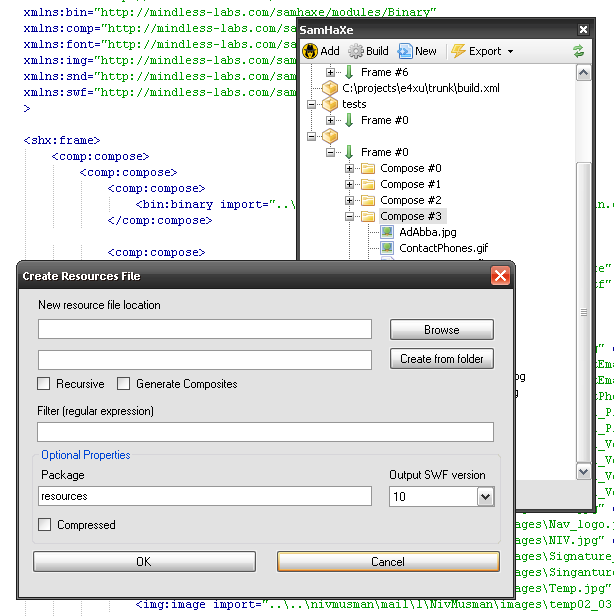Collapse Frame #0 under unnamed package
Viewport: 614px width, 616px height.
[x=330, y=152]
